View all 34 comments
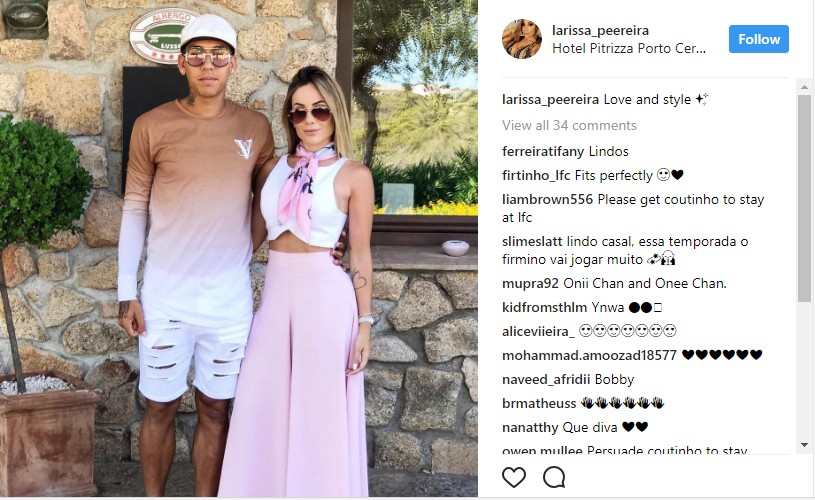Screen dimensions: 815x500 [569, 125]
